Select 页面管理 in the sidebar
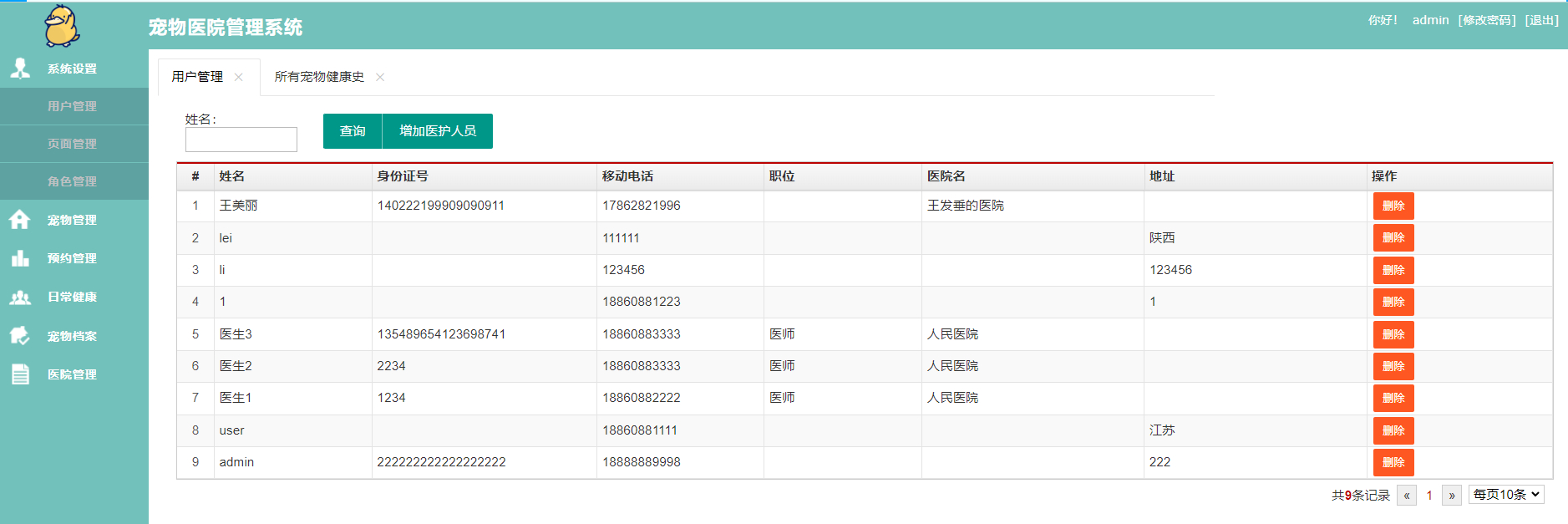 (74, 144)
